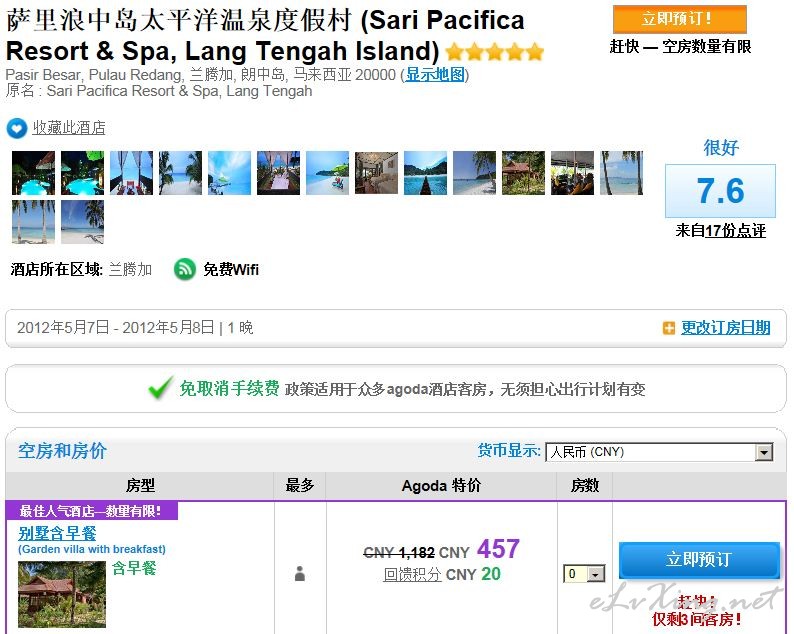Open second-row first palm beach thumbnail

[x=33, y=222]
